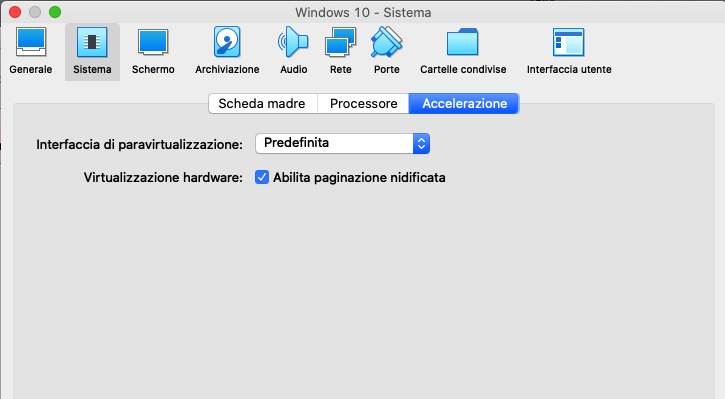725x399 pixels.
Task: Open the Generale settings section
Action: [x=31, y=51]
